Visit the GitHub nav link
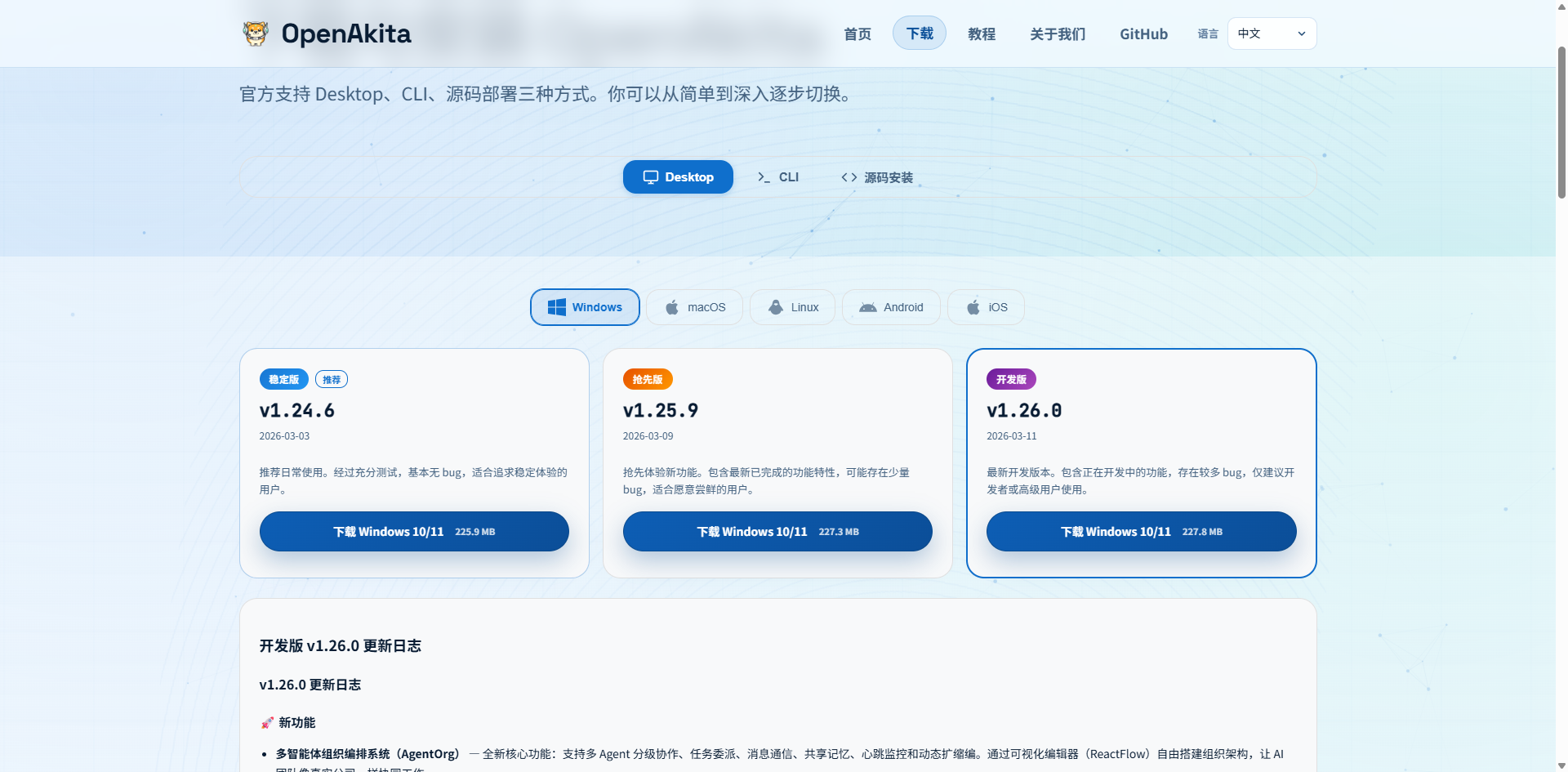This screenshot has height=772, width=1568. [x=1143, y=33]
